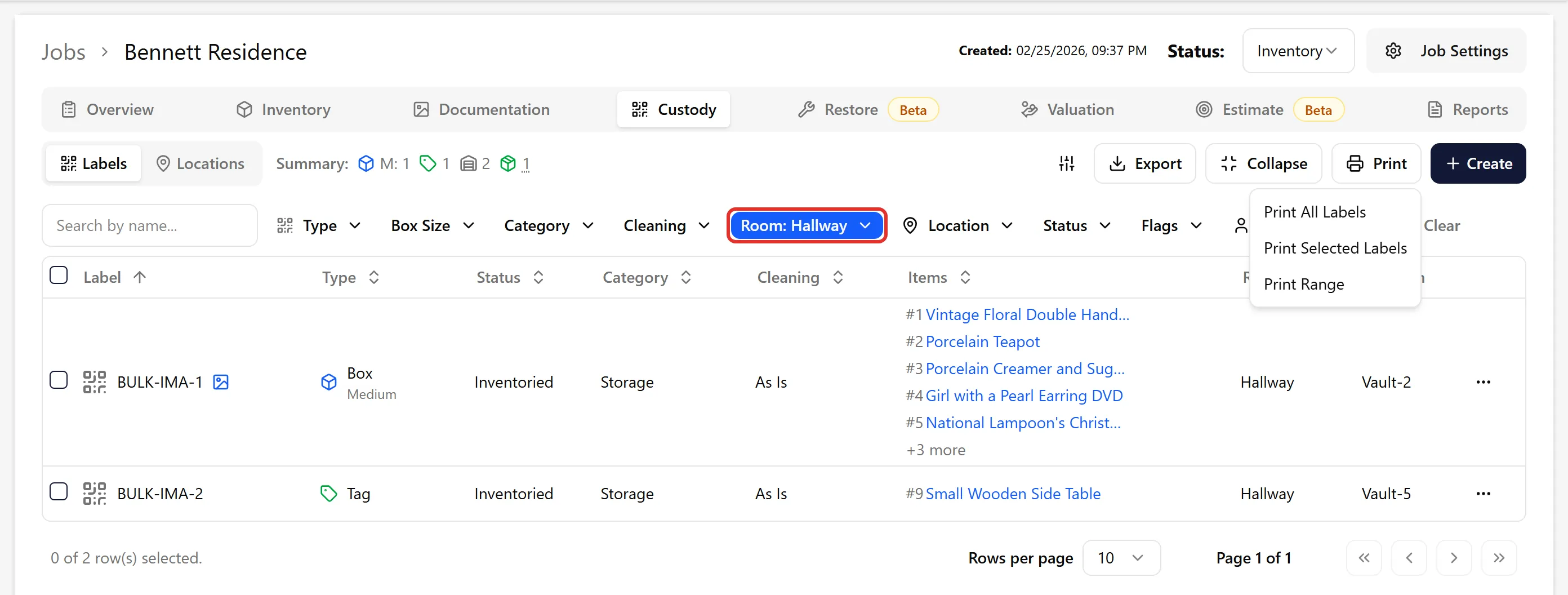Open the Valuation tab

tap(1068, 110)
